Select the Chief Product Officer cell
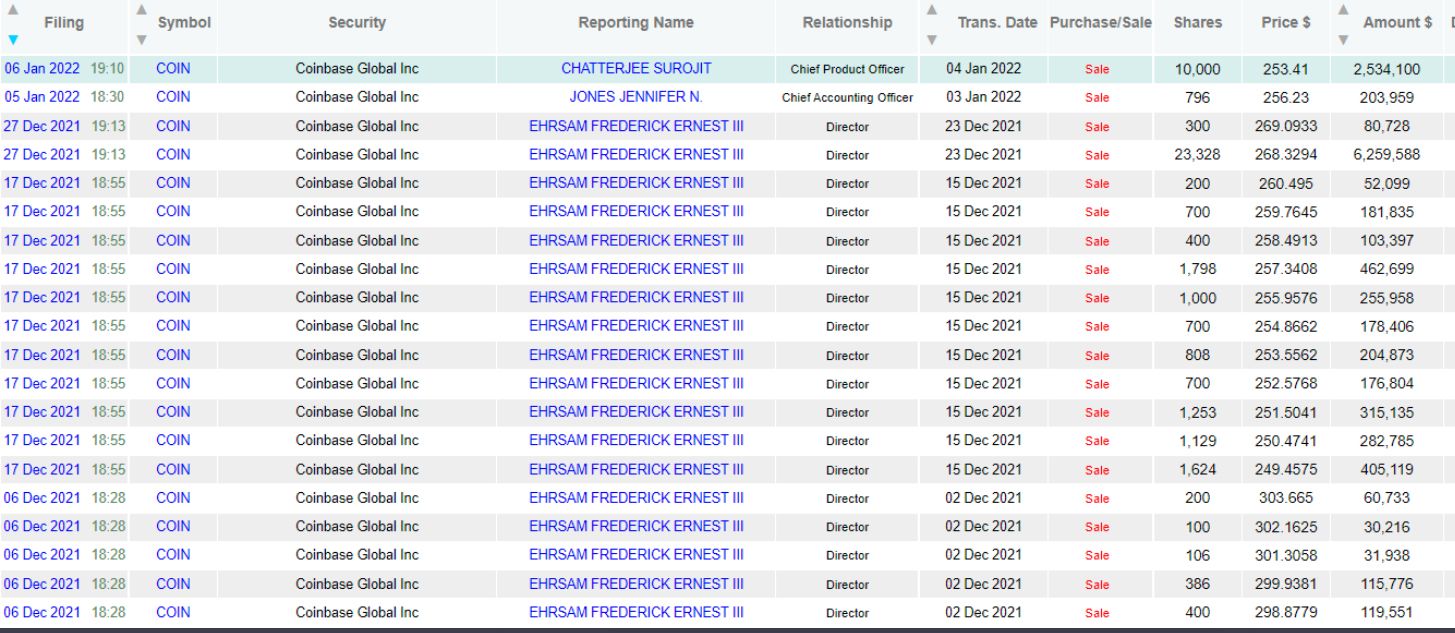The height and width of the screenshot is (633, 1455). (x=847, y=70)
